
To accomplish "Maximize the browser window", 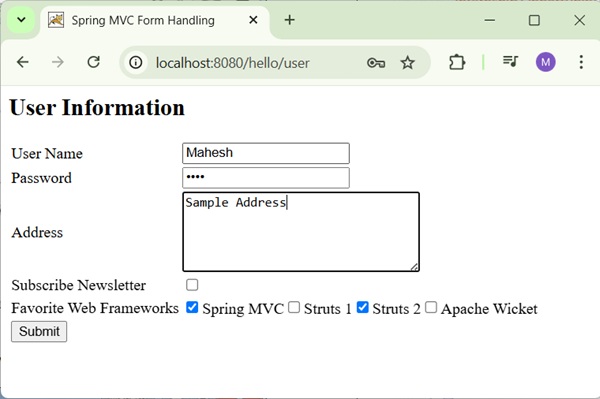I will tap(534, 20).
